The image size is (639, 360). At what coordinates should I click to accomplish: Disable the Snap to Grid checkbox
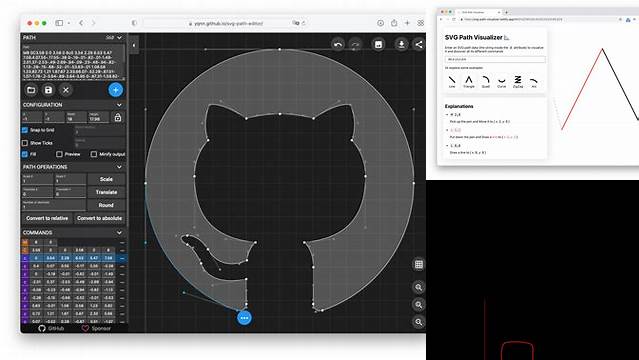pyautogui.click(x=25, y=130)
